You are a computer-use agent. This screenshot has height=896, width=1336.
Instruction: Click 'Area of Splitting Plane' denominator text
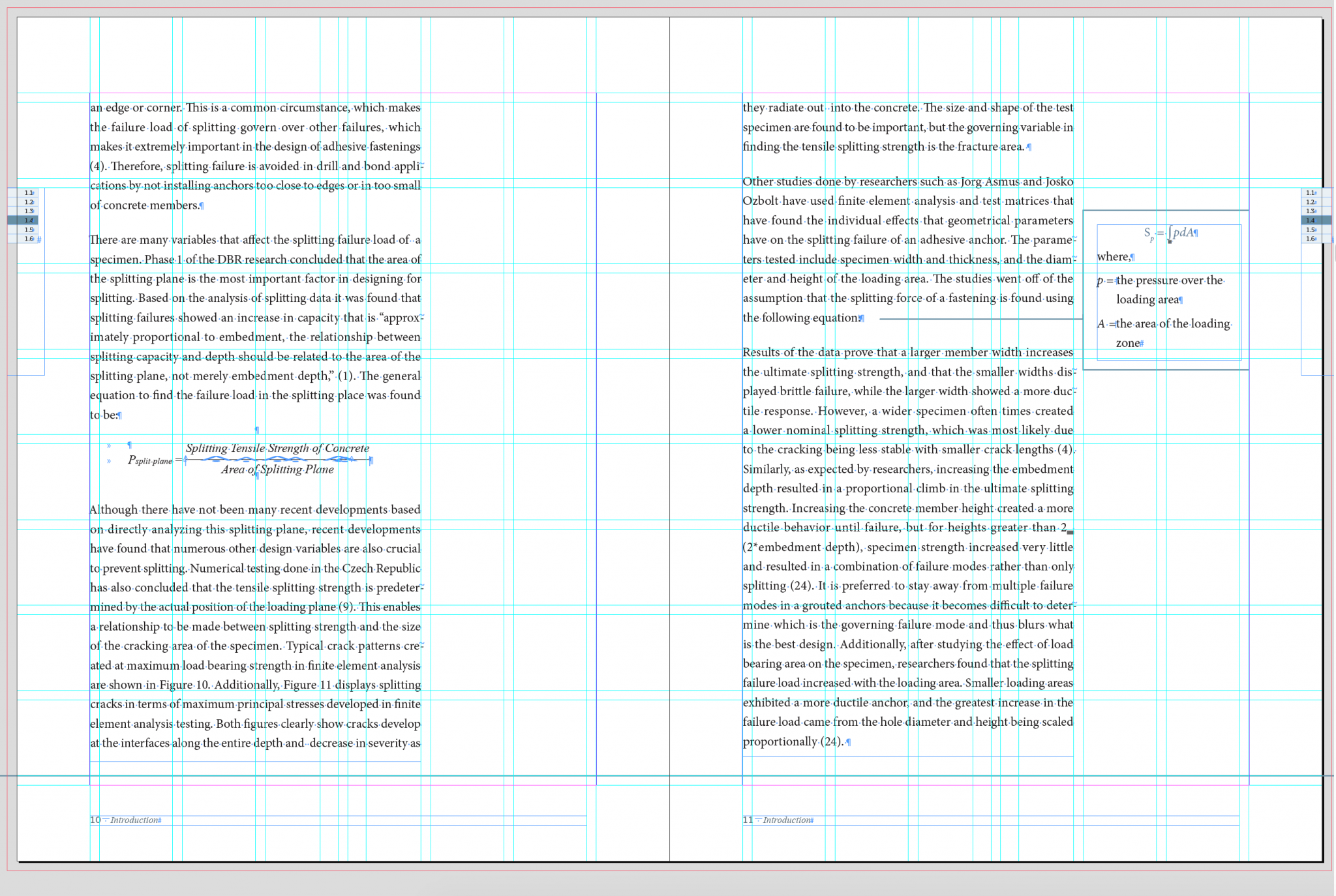(x=277, y=470)
